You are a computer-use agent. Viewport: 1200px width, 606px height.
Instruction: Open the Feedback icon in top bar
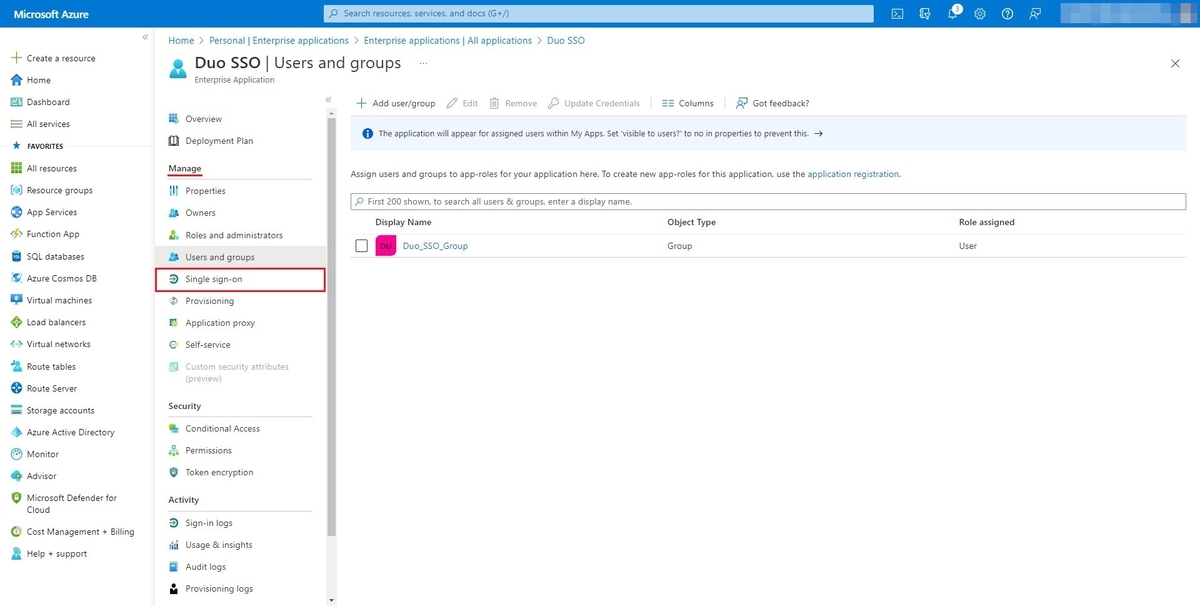tap(1034, 14)
